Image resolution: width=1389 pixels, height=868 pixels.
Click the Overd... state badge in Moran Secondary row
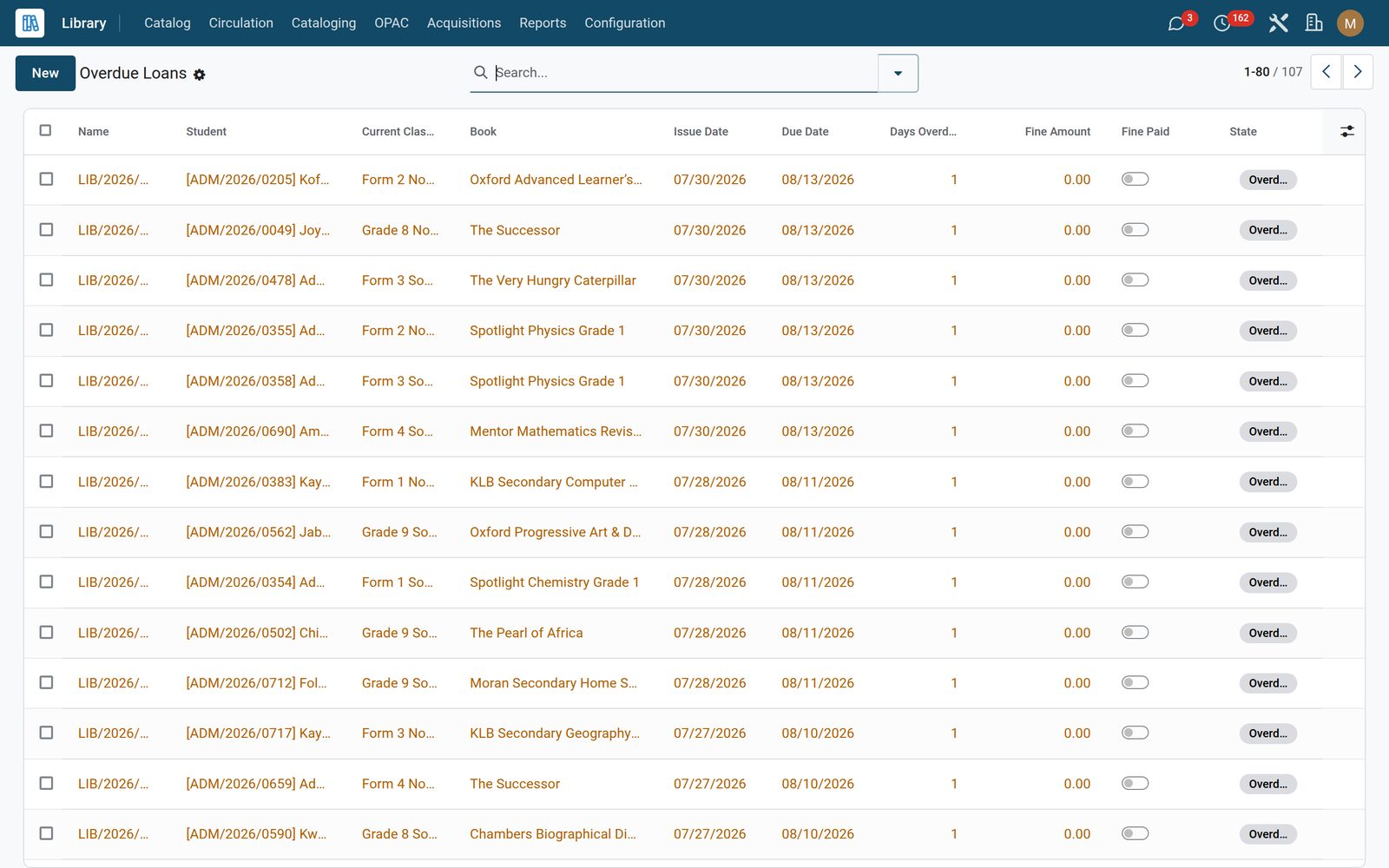(x=1267, y=683)
